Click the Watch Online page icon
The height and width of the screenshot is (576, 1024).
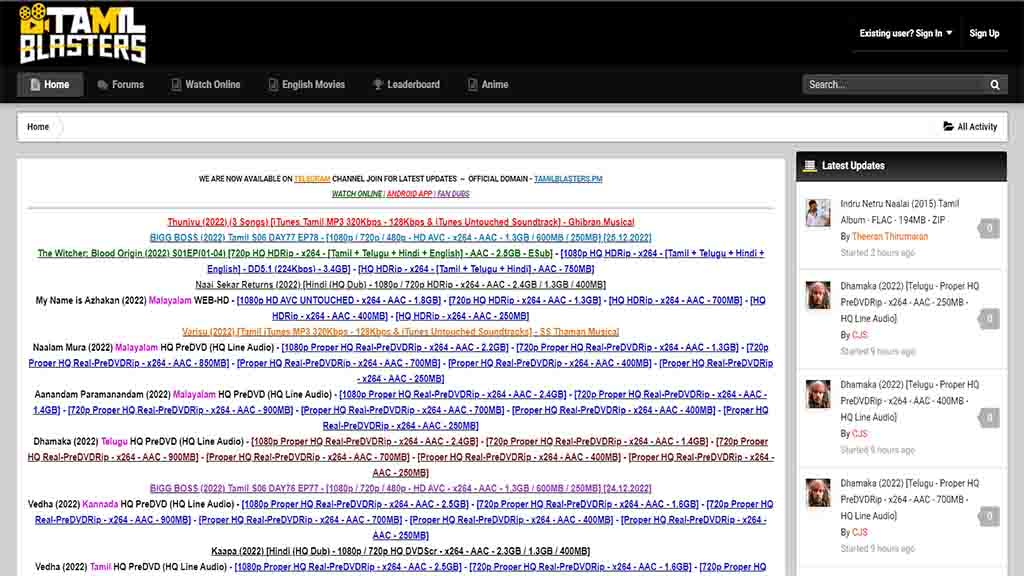click(x=176, y=85)
